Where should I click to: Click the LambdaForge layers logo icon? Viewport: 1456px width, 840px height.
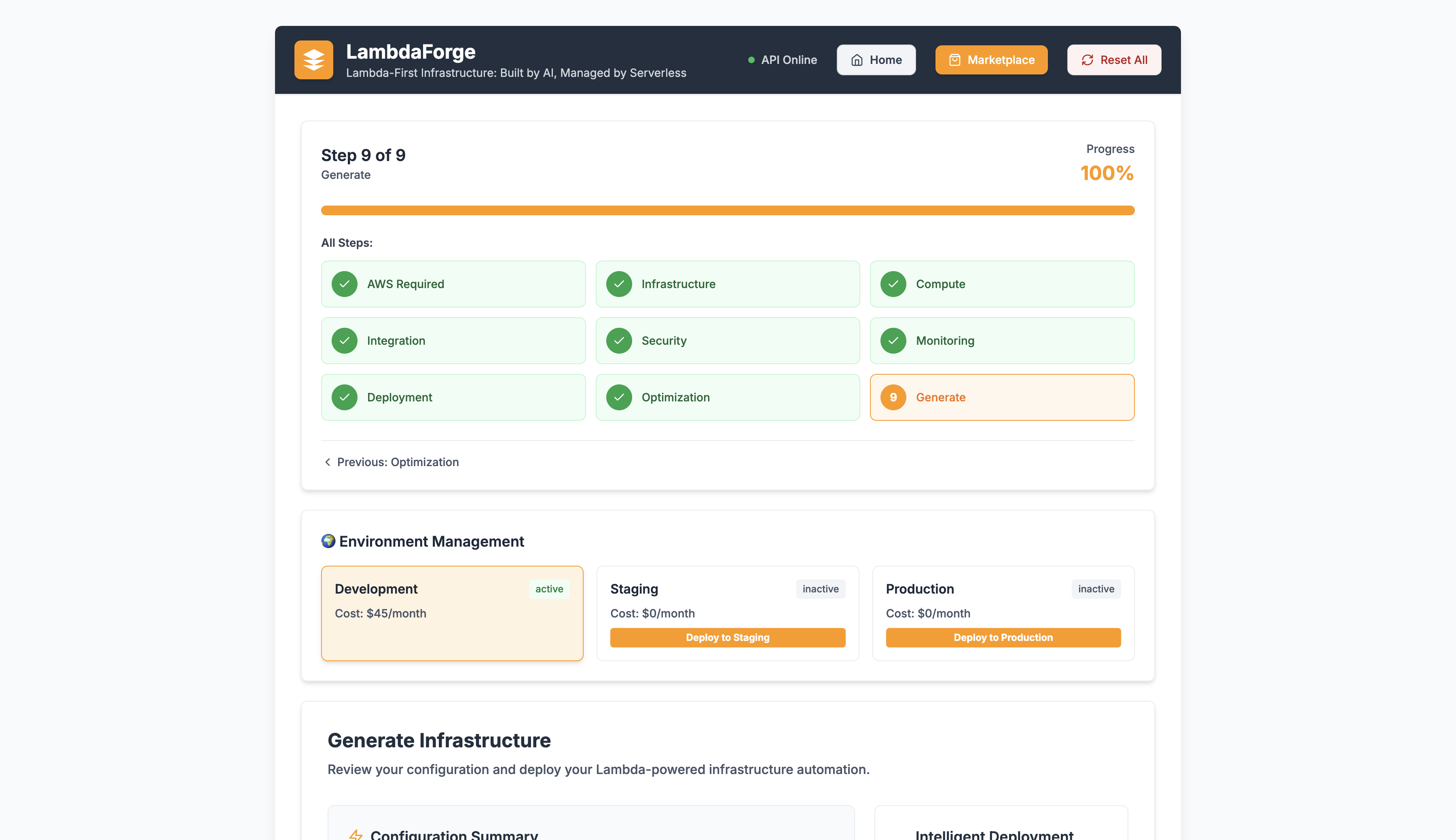pyautogui.click(x=313, y=59)
